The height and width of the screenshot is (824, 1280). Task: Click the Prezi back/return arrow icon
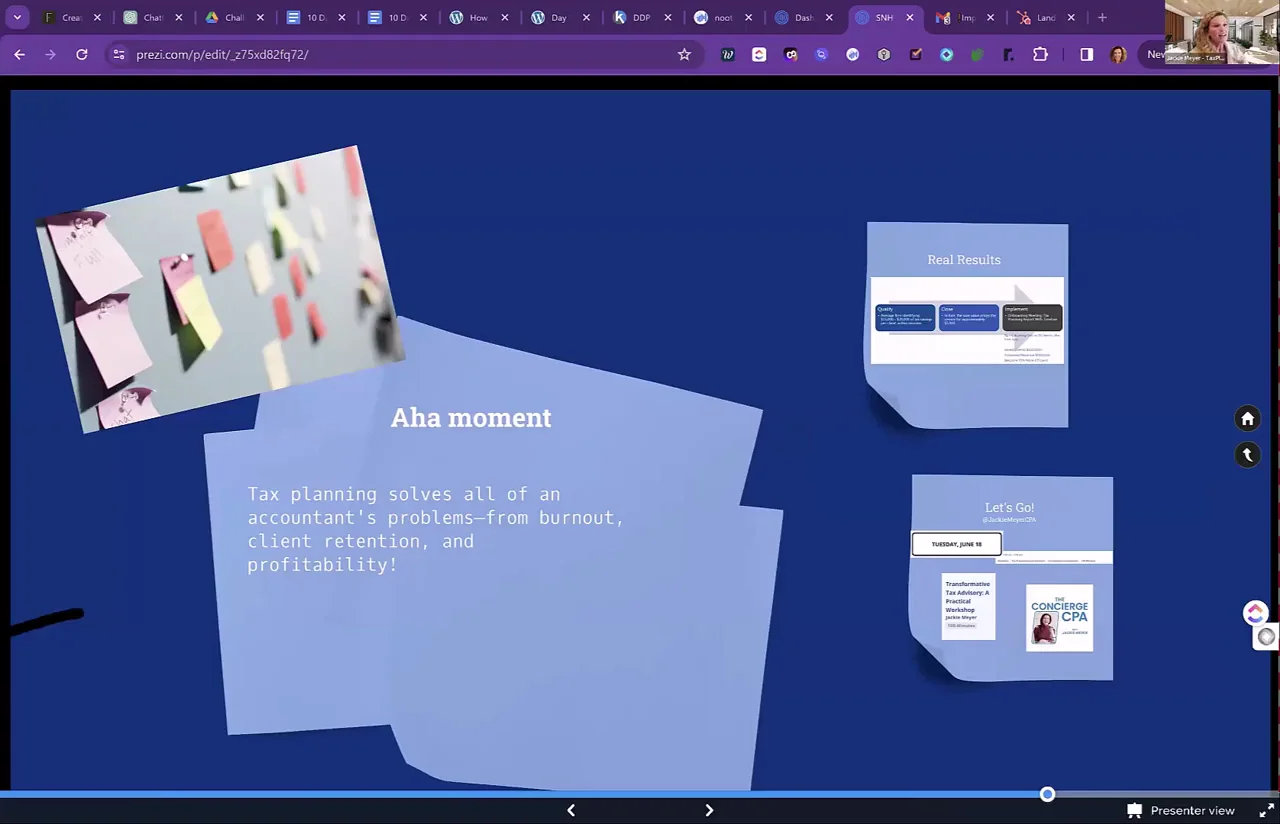pyautogui.click(x=1247, y=454)
